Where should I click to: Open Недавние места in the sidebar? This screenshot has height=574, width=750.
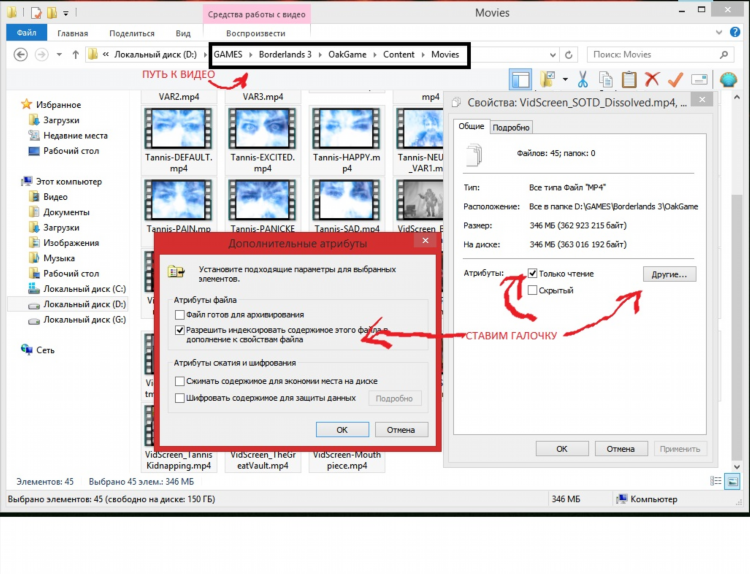[x=76, y=135]
